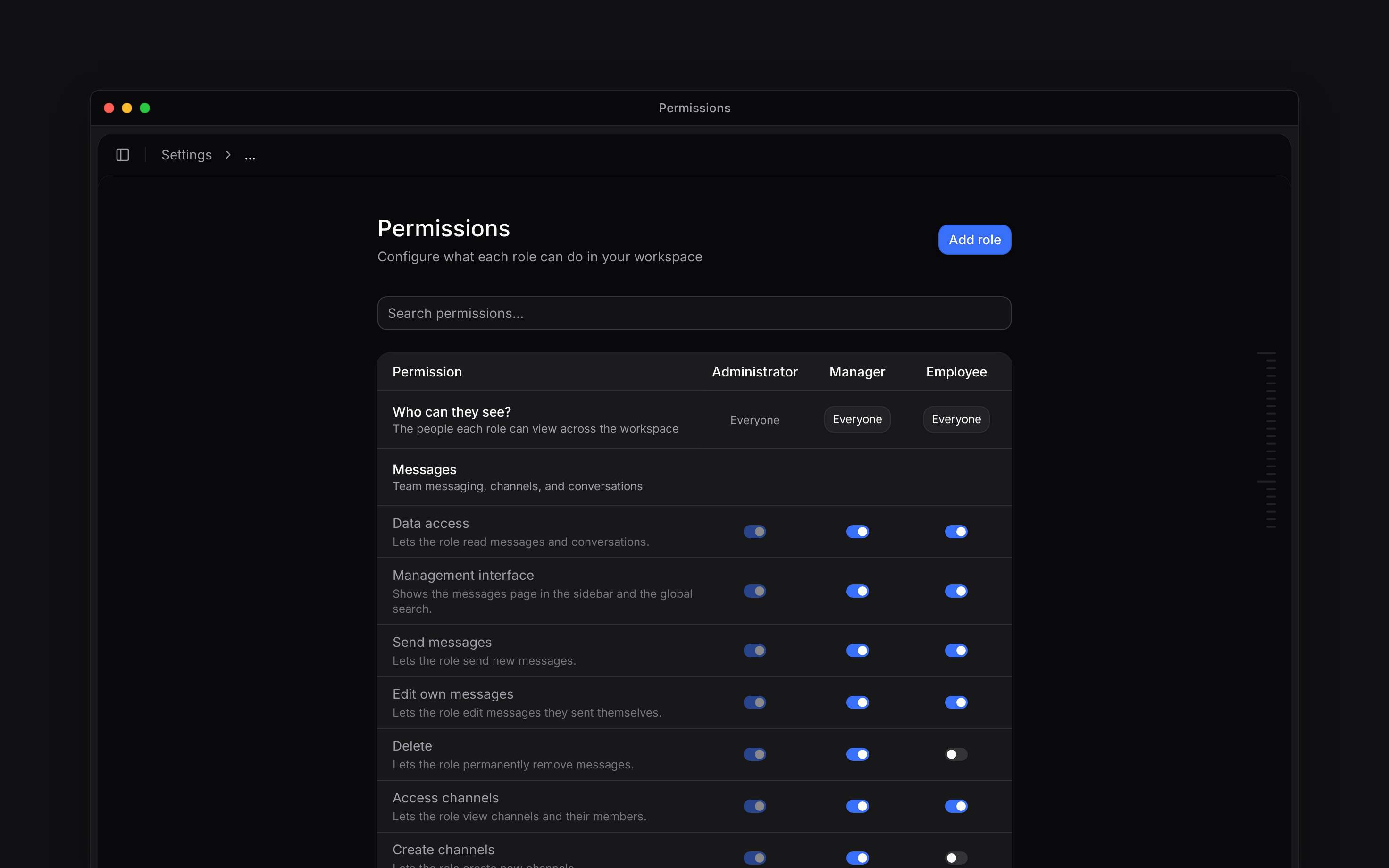The height and width of the screenshot is (868, 1389).
Task: Toggle Data access for Manager
Action: [x=857, y=532]
